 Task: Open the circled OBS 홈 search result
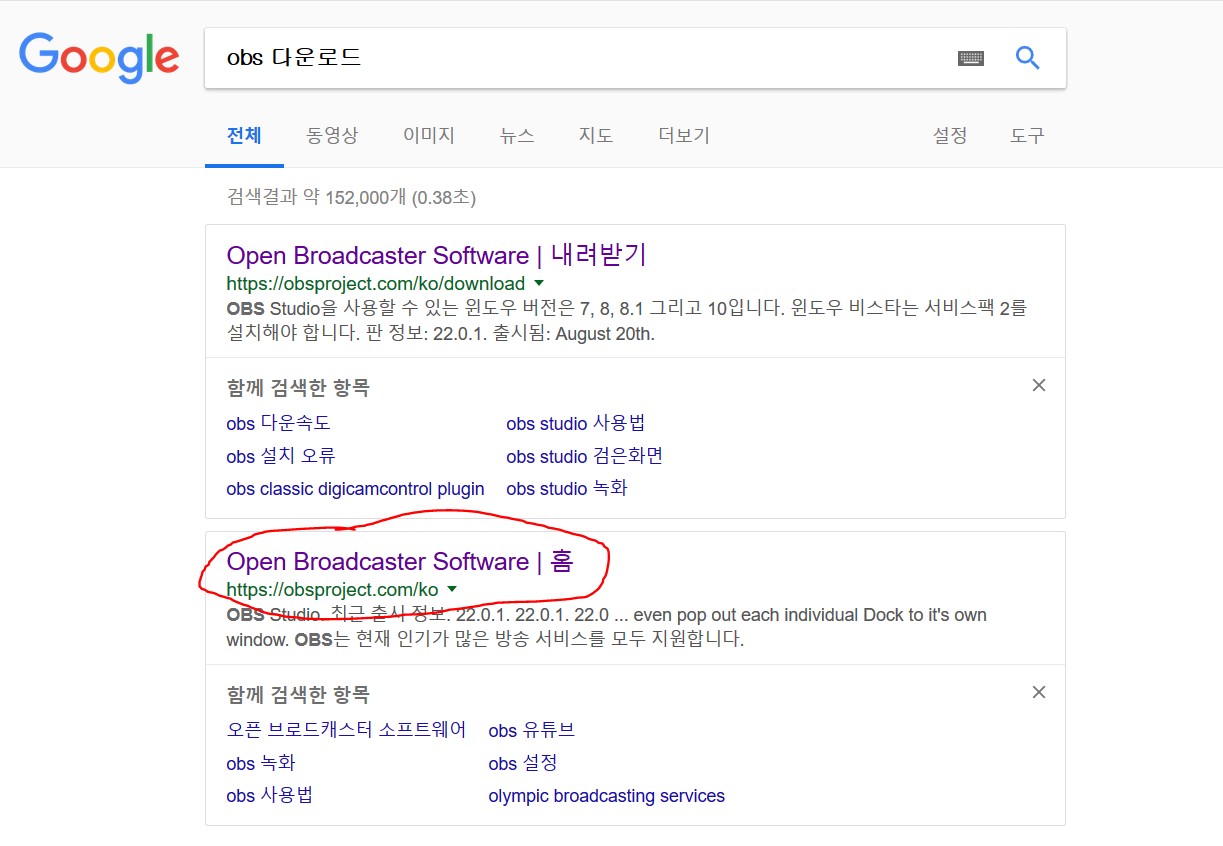click(x=400, y=562)
